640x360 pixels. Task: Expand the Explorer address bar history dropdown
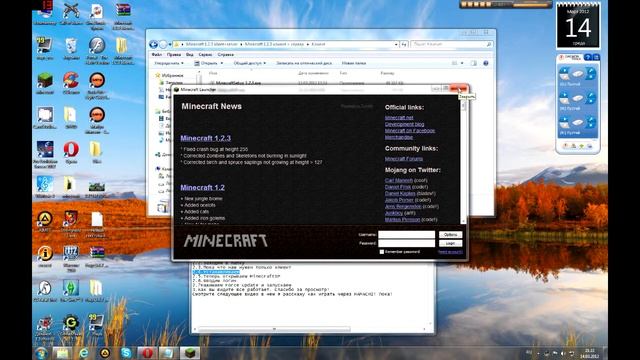(x=396, y=44)
